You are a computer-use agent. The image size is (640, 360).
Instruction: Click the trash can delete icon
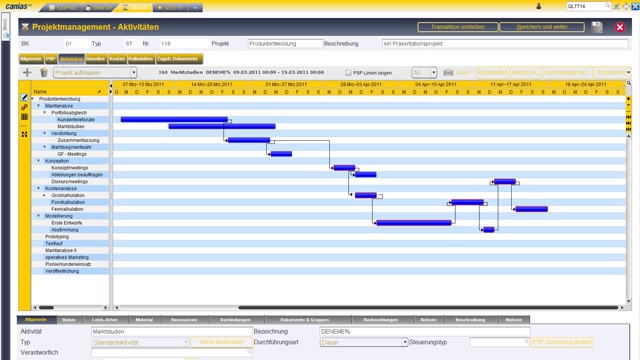tap(44, 73)
